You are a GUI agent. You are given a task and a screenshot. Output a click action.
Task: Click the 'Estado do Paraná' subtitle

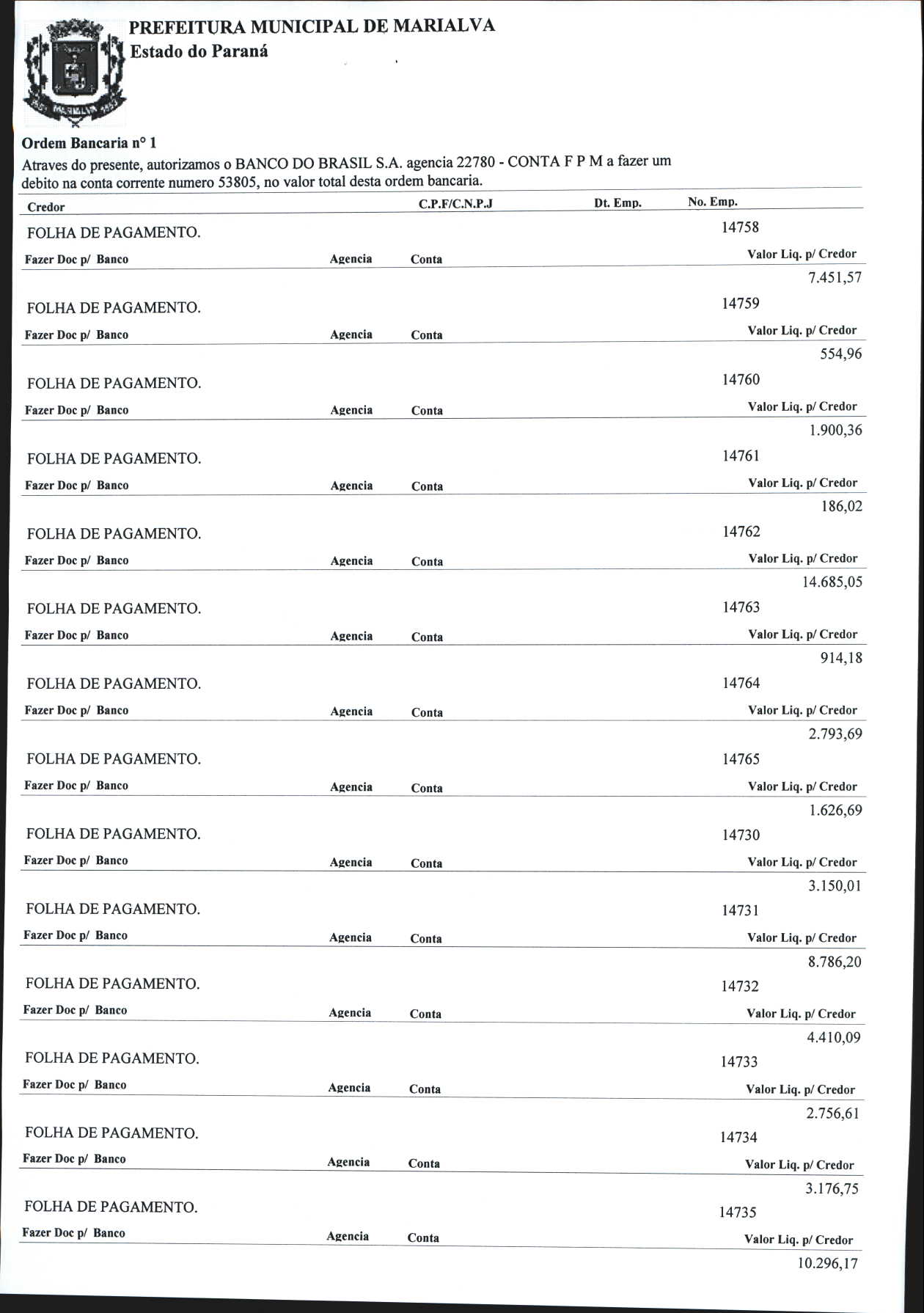pos(199,51)
